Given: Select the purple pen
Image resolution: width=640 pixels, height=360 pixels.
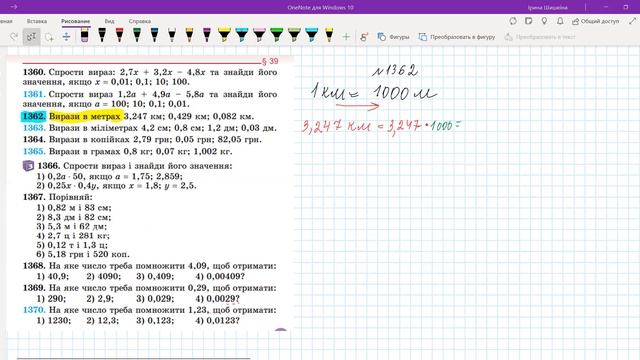Looking at the screenshot, I should point(207,35).
